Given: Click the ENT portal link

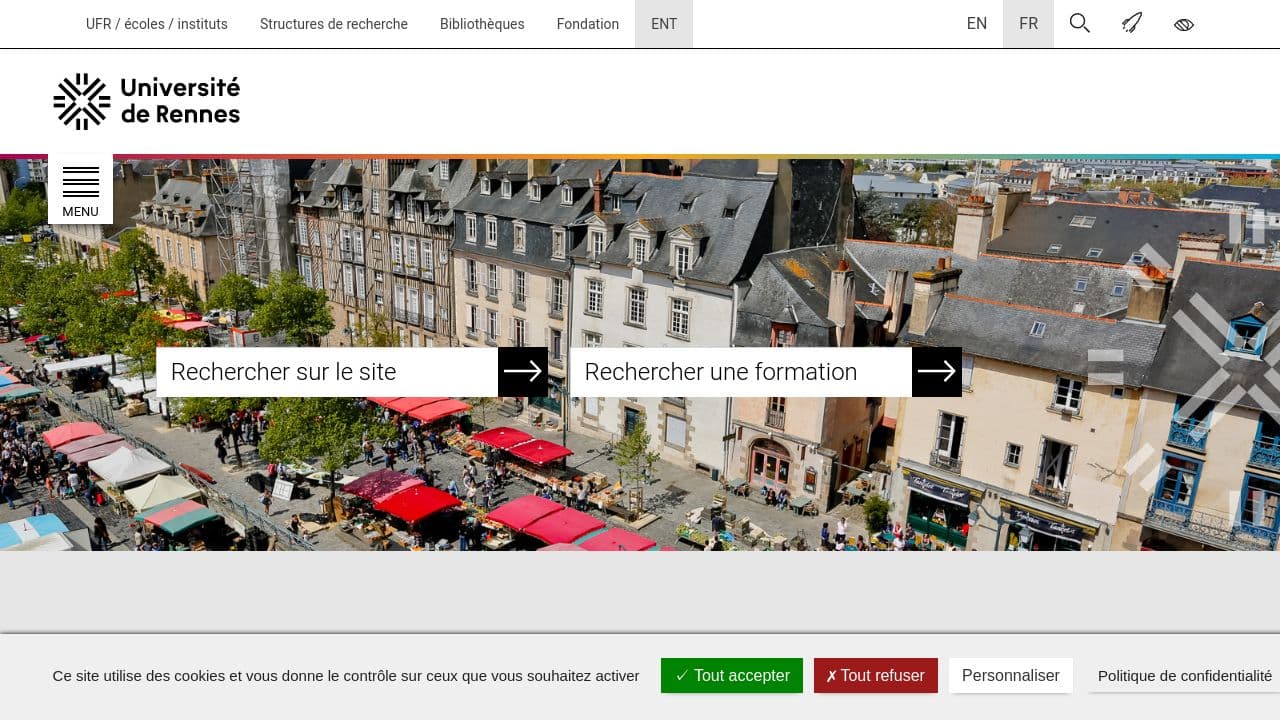Looking at the screenshot, I should [663, 23].
